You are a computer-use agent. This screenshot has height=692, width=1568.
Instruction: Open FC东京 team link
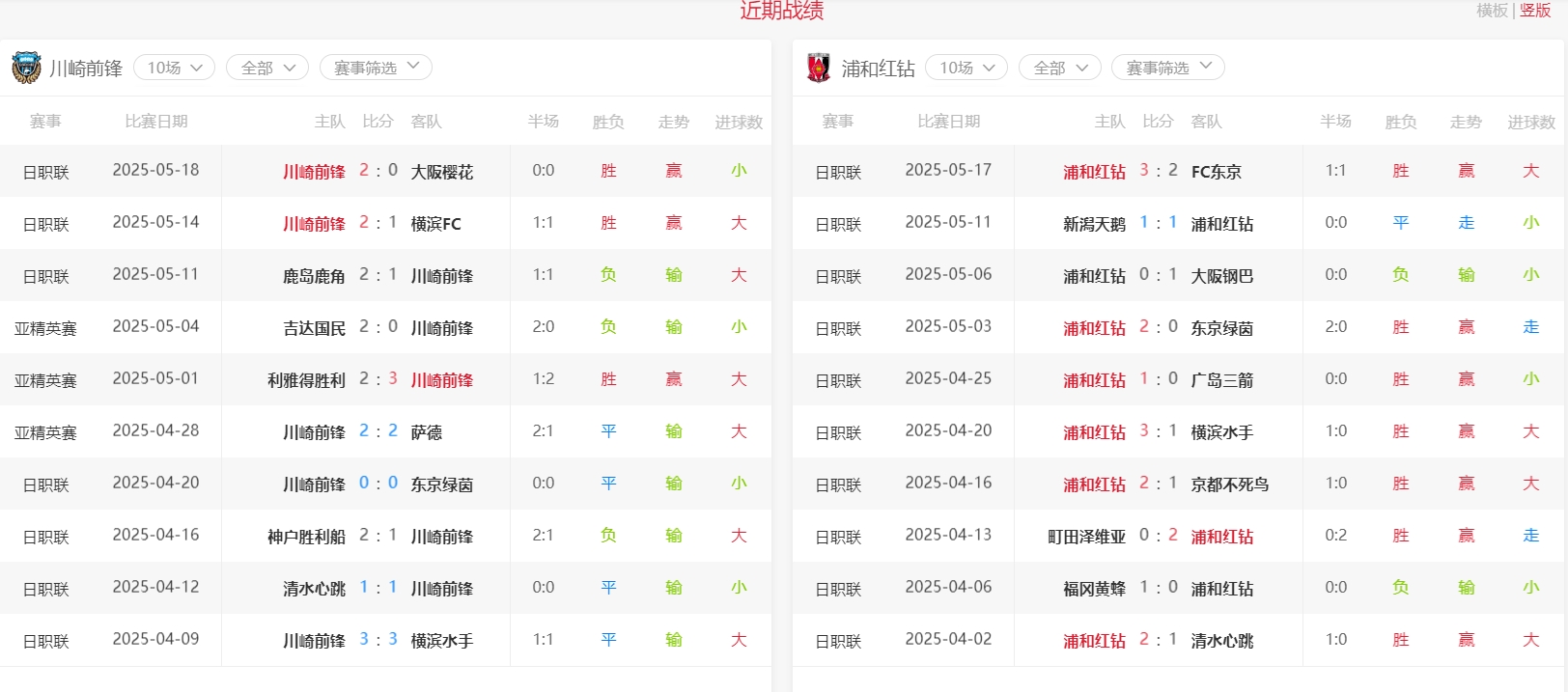point(1217,172)
